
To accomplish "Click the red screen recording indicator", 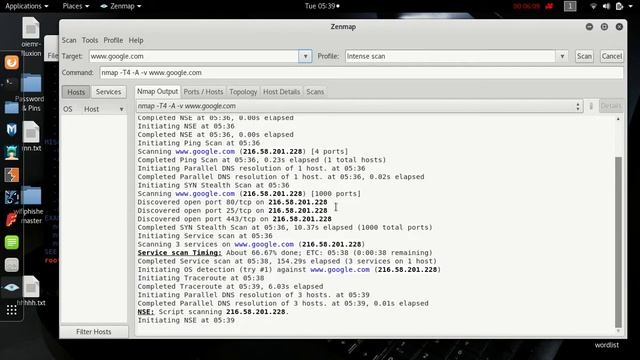I will [549, 6].
